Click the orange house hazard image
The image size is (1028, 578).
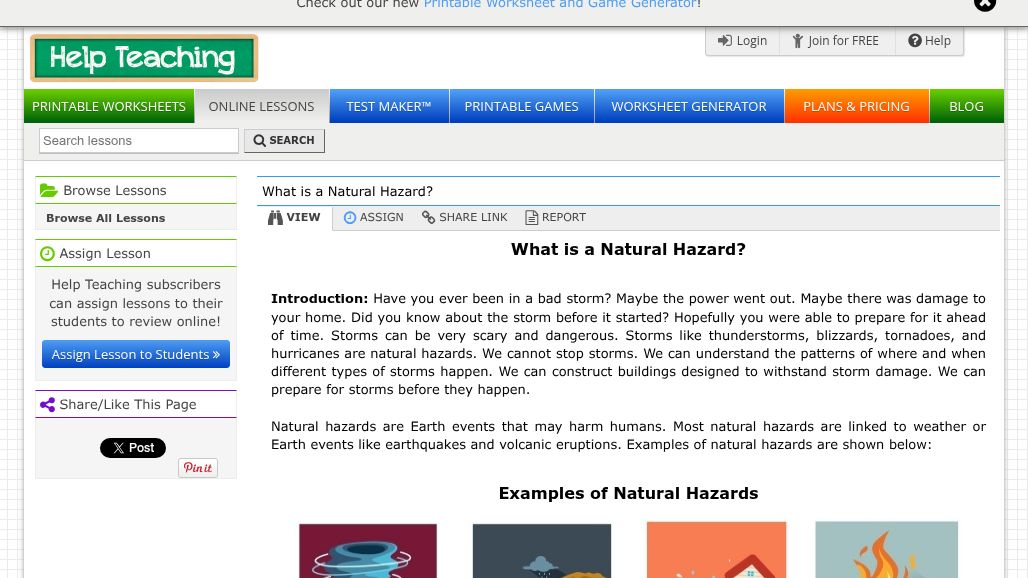click(x=716, y=550)
